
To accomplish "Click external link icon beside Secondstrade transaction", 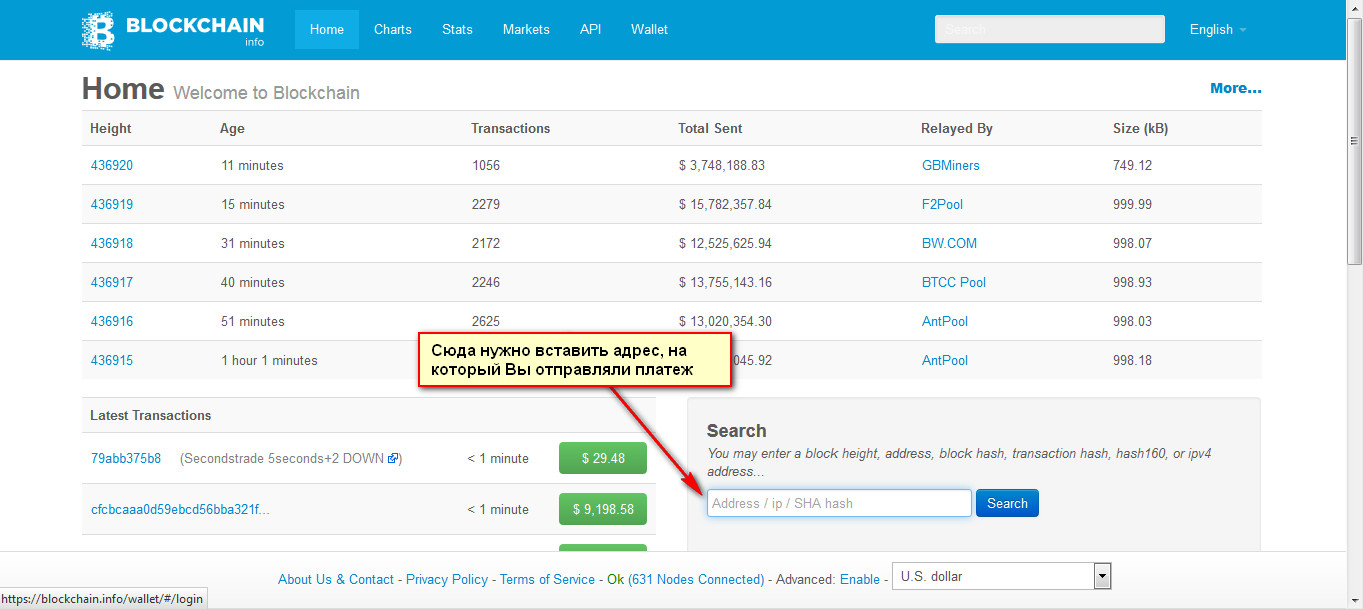I will 393,459.
